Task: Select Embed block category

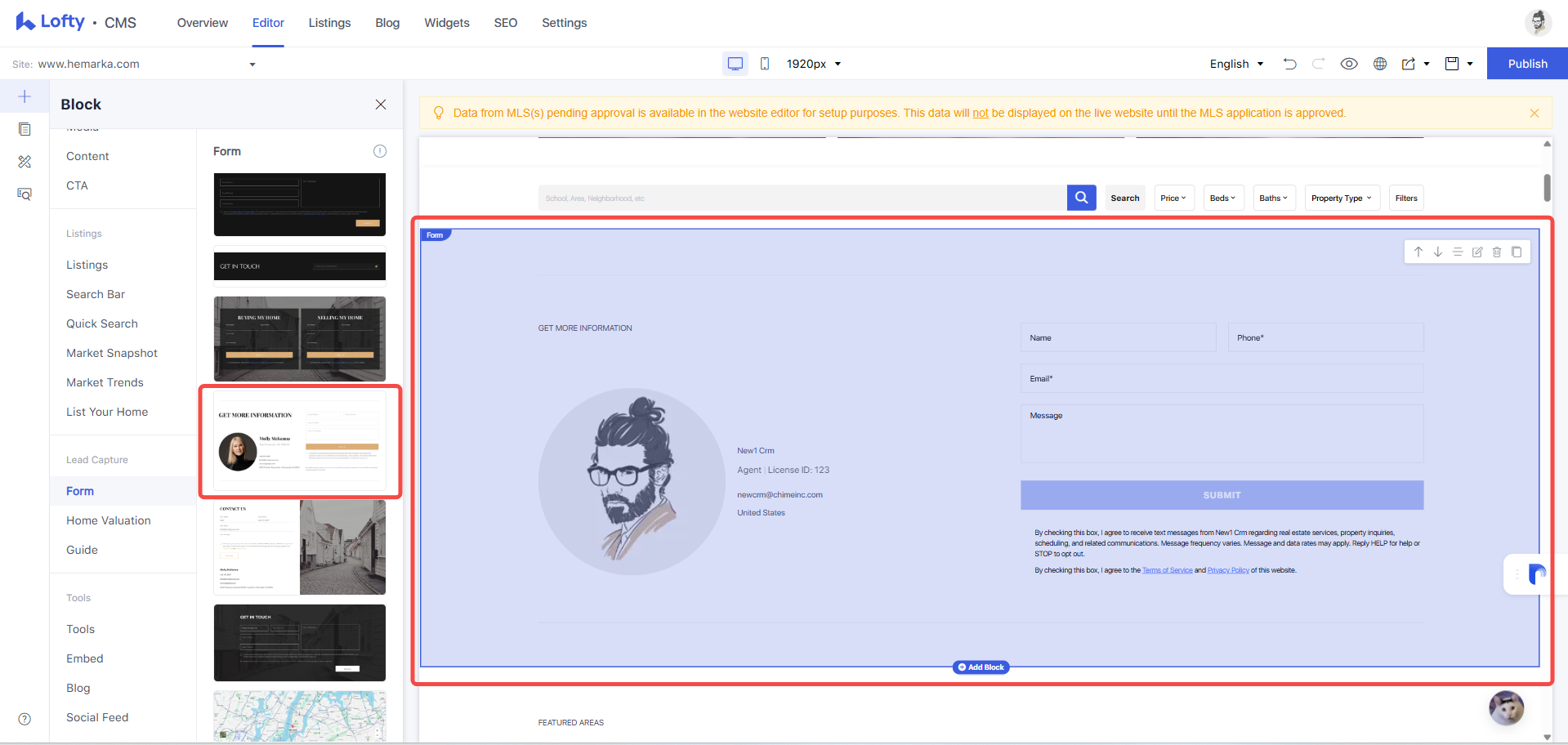Action: tap(85, 658)
